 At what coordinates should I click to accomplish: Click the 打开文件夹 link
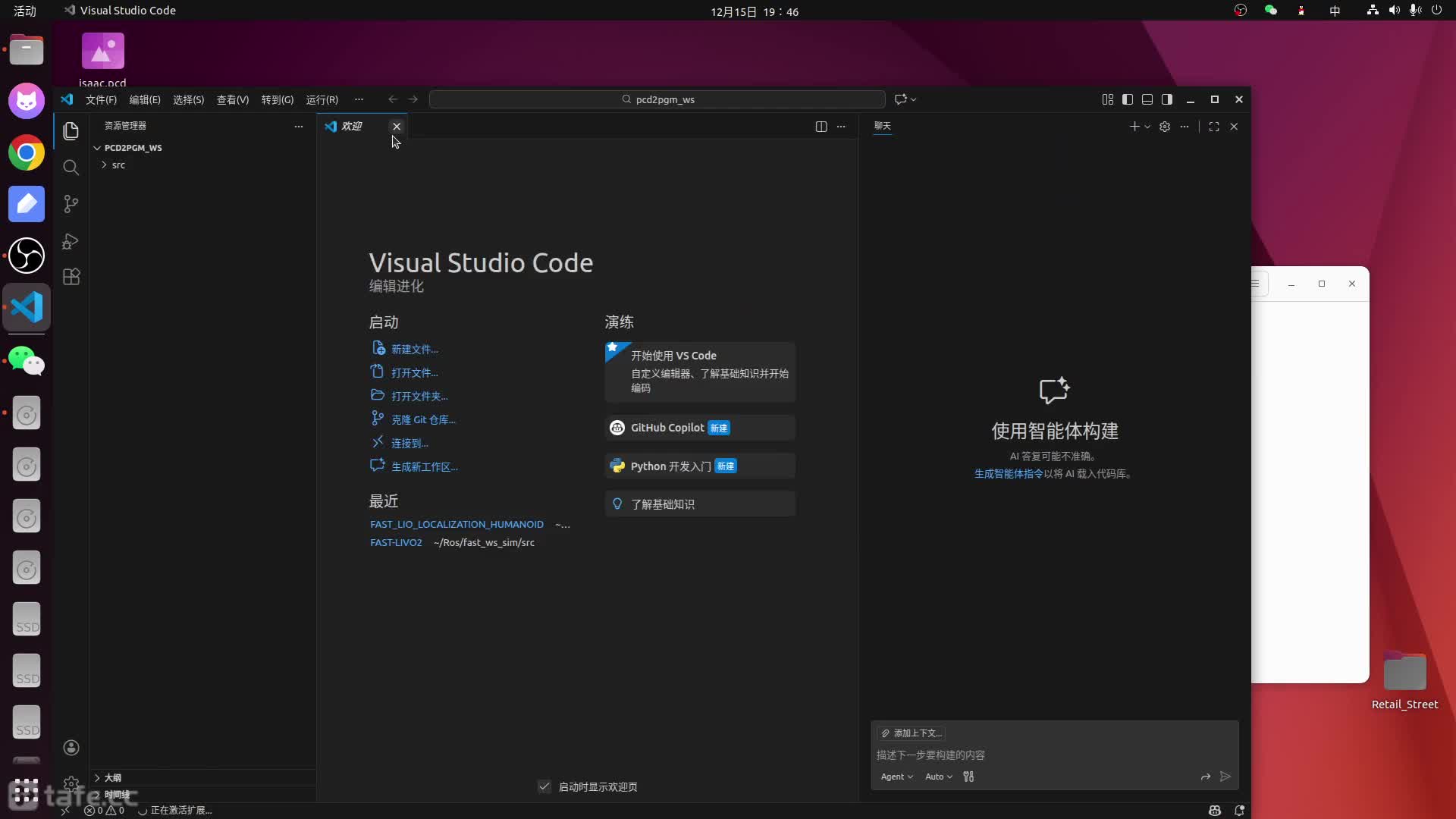419,397
